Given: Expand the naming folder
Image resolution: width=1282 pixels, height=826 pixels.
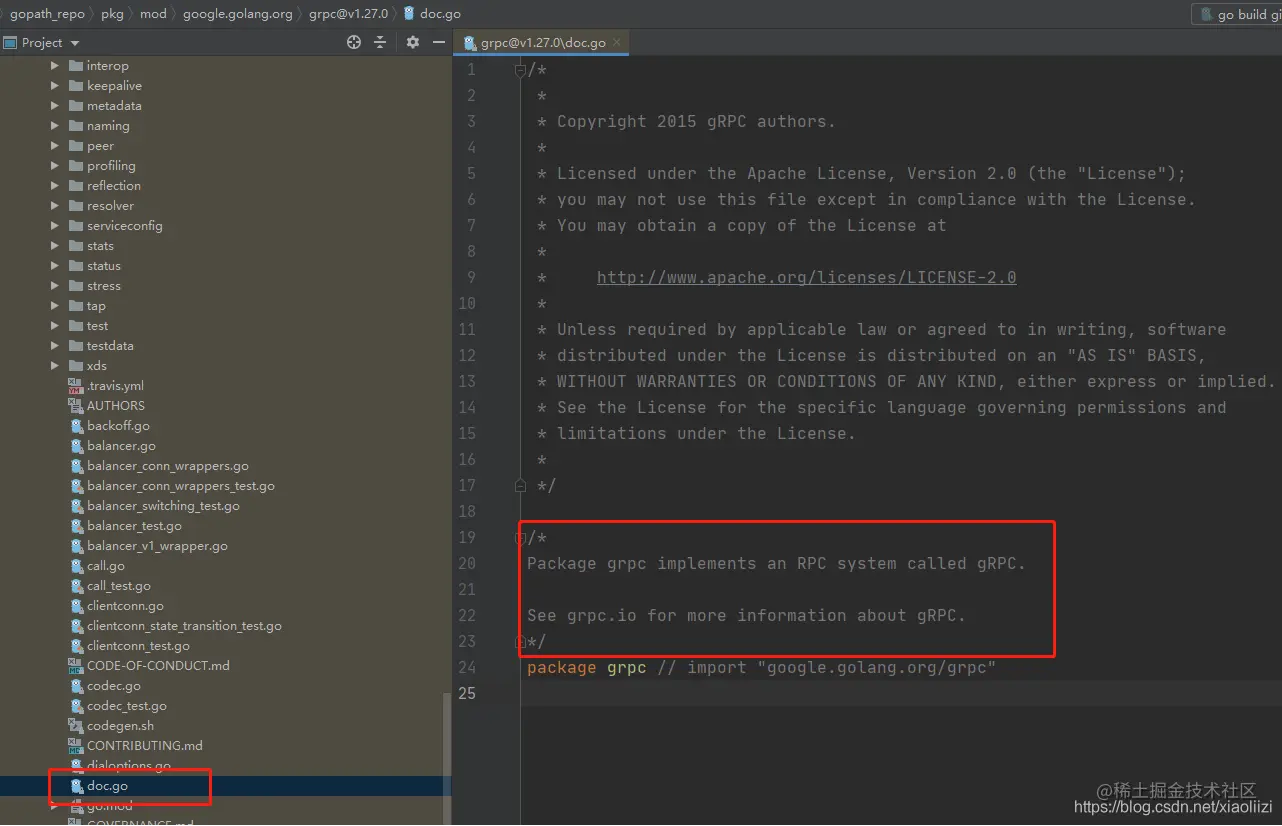Looking at the screenshot, I should coord(55,126).
